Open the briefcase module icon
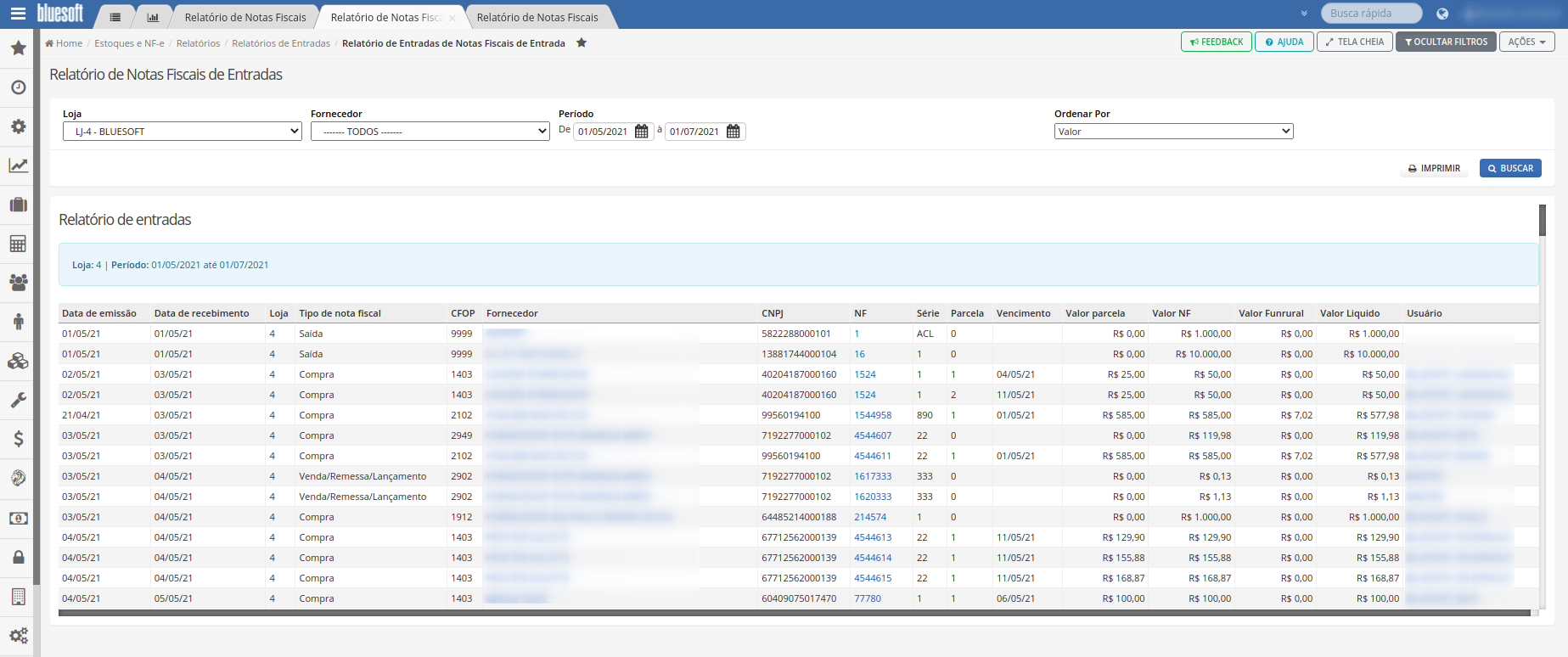This screenshot has width=1568, height=657. coord(18,205)
